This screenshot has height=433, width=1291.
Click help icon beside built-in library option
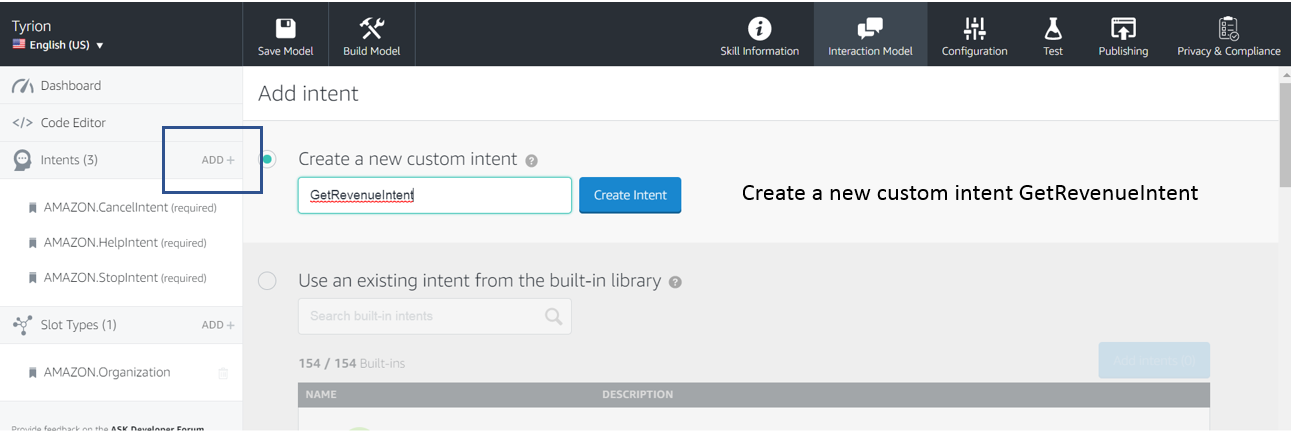[x=675, y=282]
